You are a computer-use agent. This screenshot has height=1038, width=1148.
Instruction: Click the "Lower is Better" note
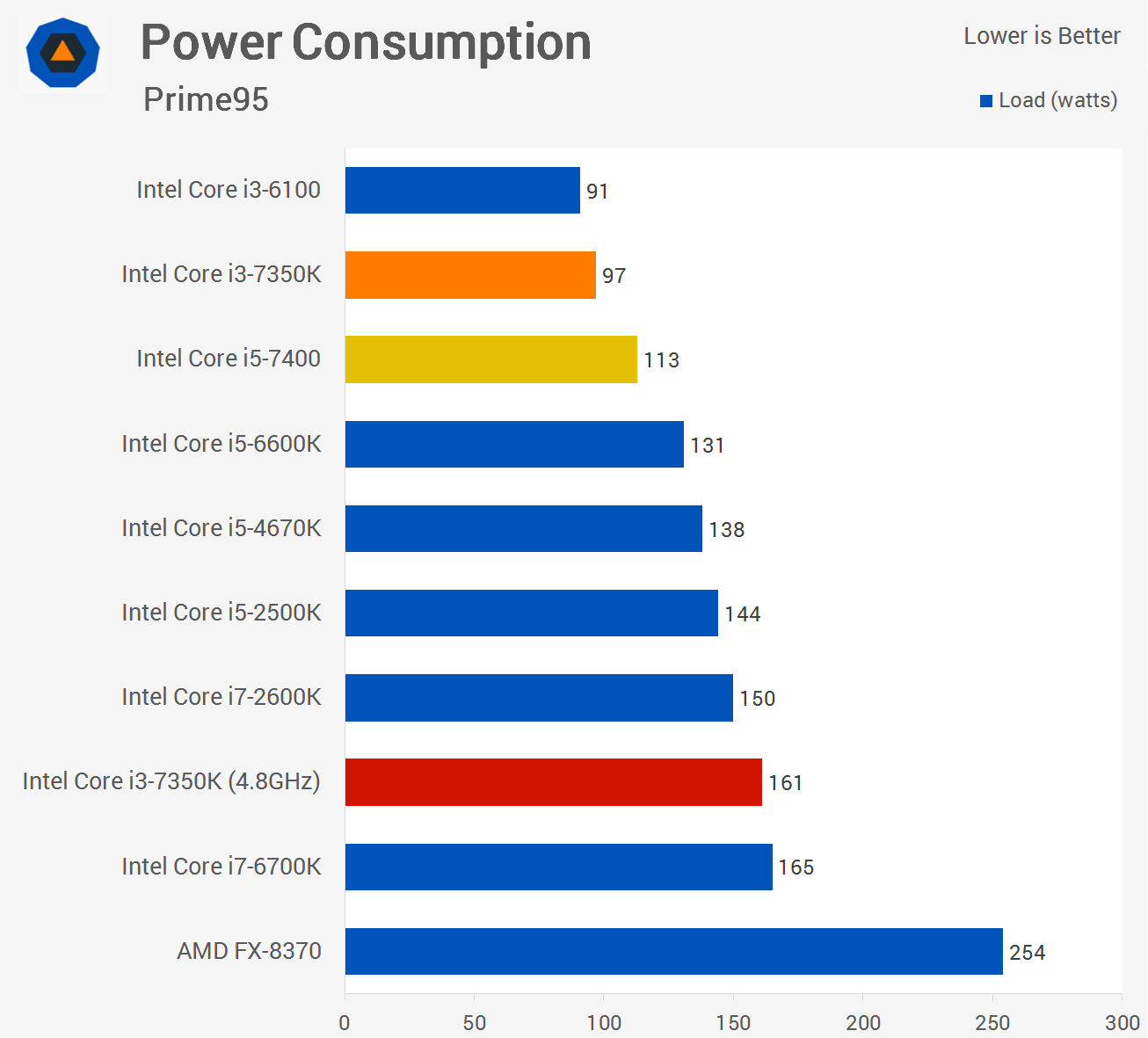tap(1042, 36)
